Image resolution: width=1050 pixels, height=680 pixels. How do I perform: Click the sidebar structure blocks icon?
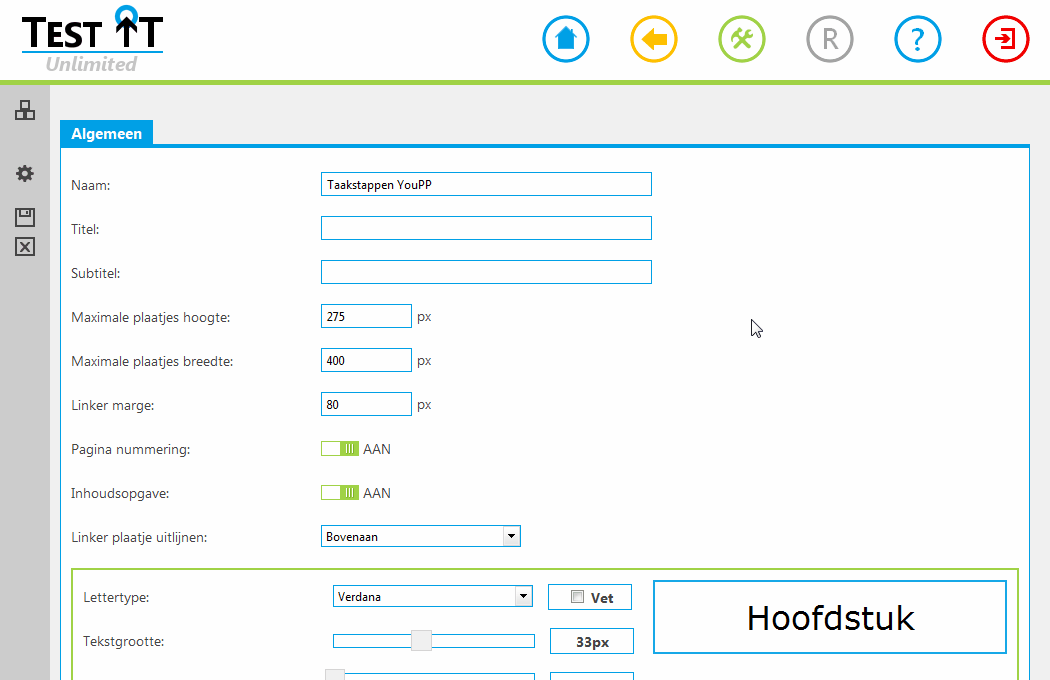point(25,111)
